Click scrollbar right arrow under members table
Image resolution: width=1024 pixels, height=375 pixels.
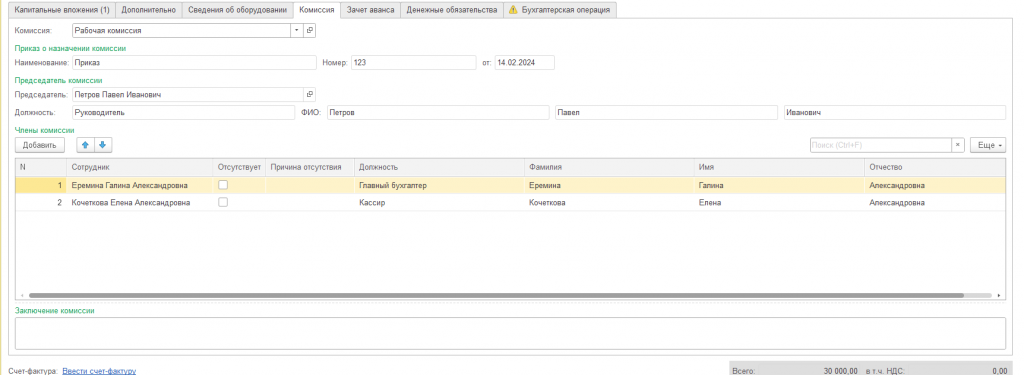pos(1000,295)
